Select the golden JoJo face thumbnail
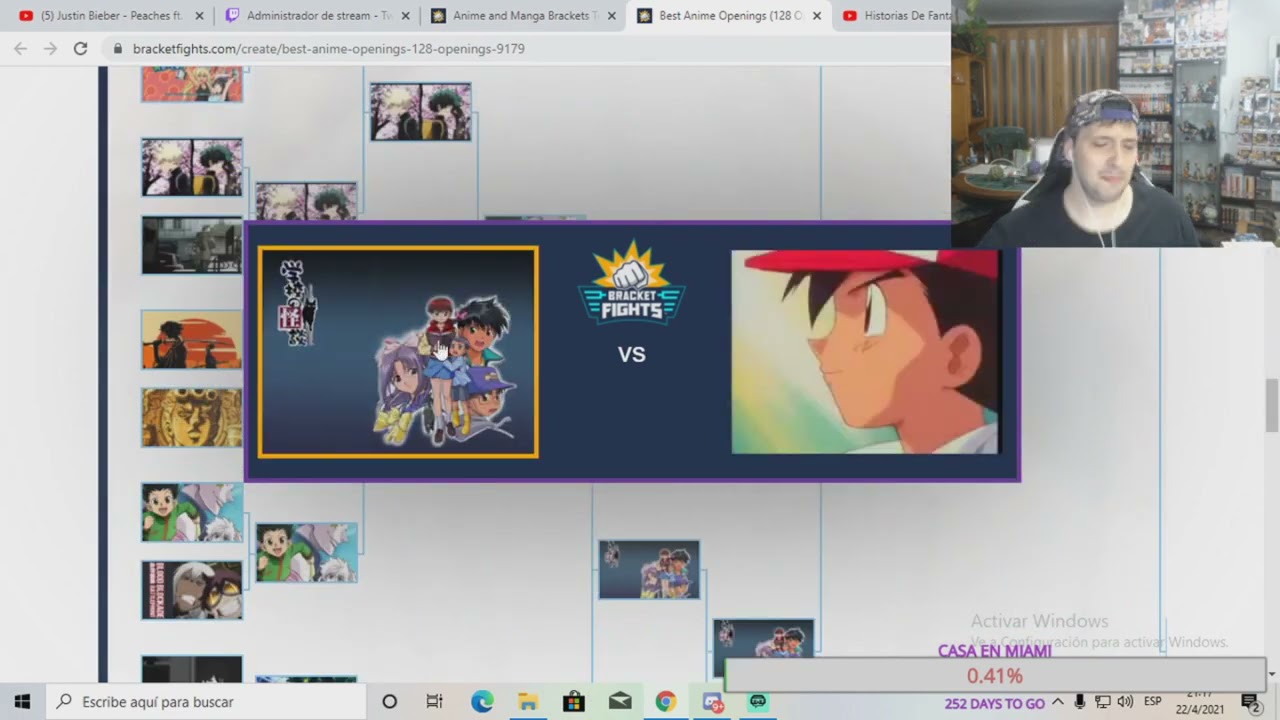This screenshot has width=1280, height=720. click(192, 417)
